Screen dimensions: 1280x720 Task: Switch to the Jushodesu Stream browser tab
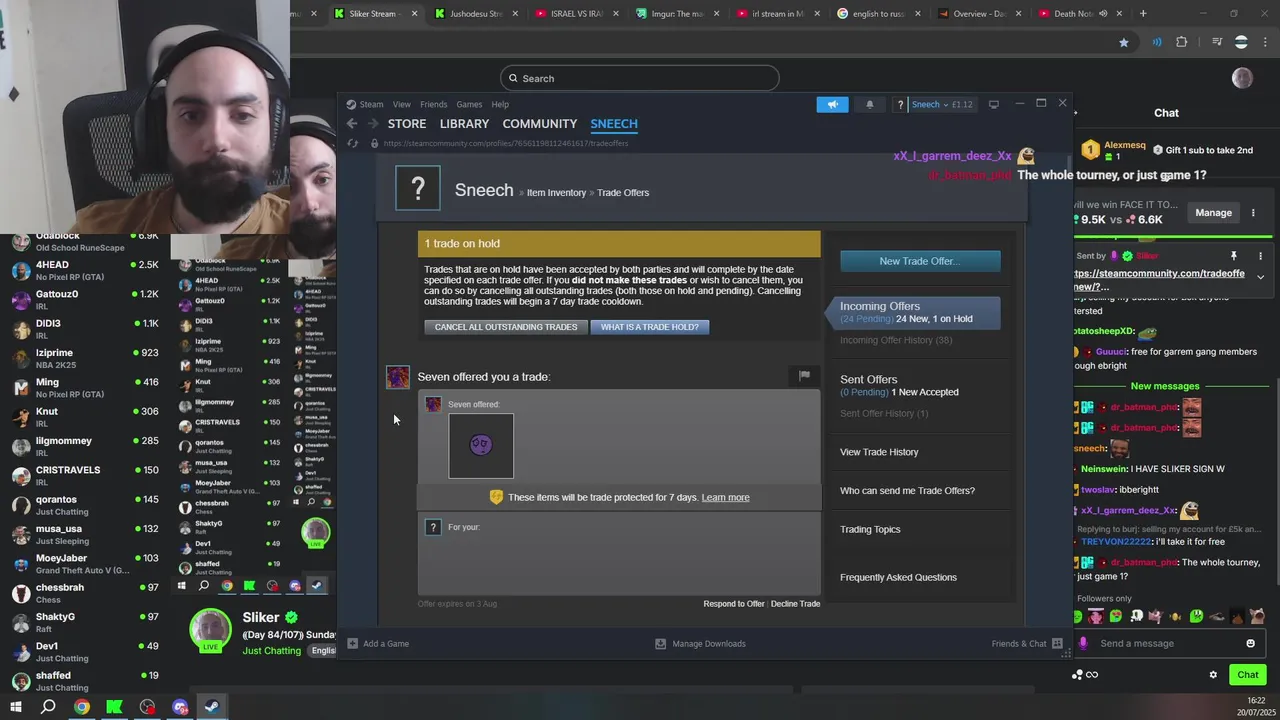point(476,14)
